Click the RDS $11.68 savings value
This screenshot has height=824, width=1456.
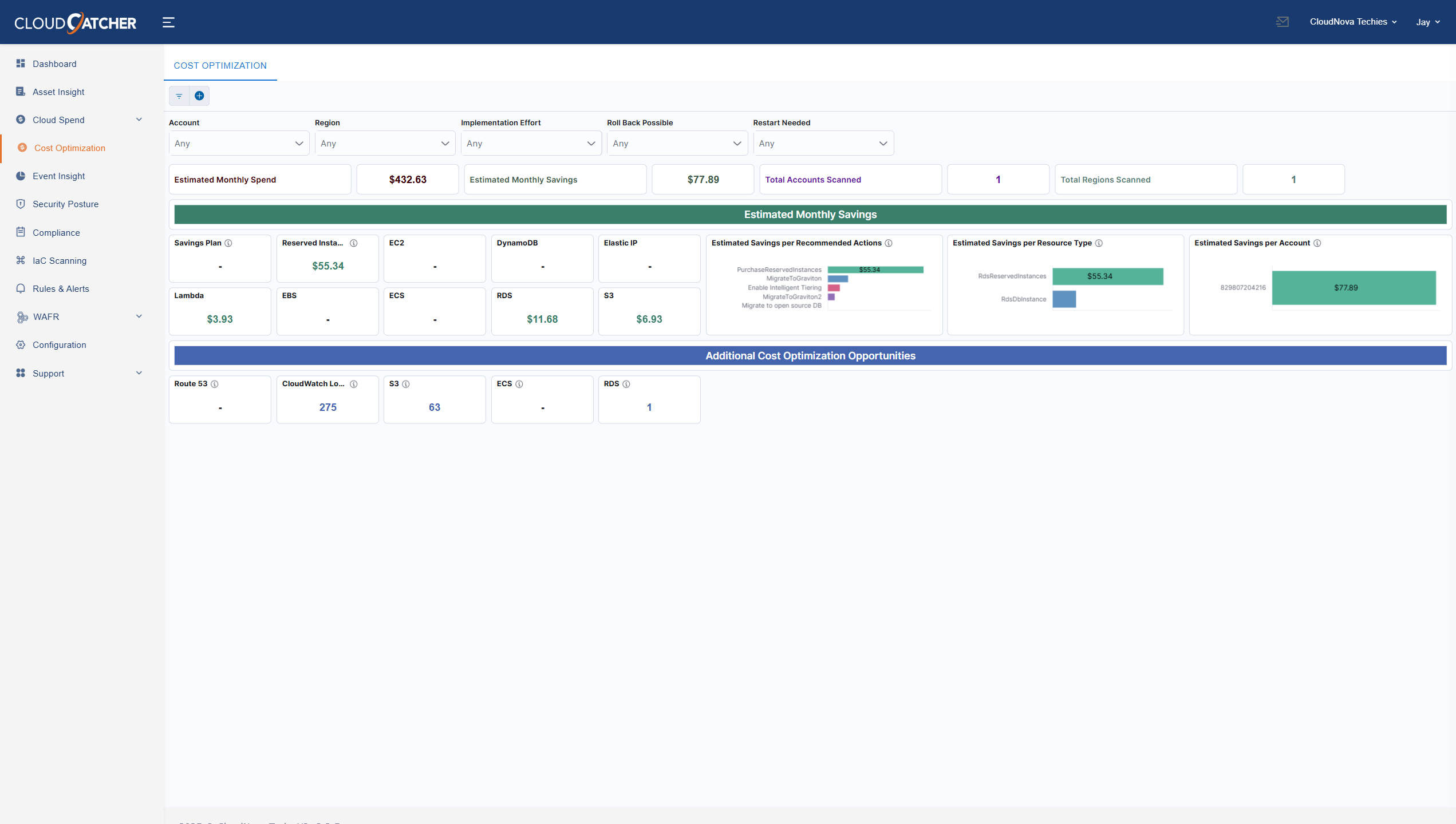[x=542, y=319]
